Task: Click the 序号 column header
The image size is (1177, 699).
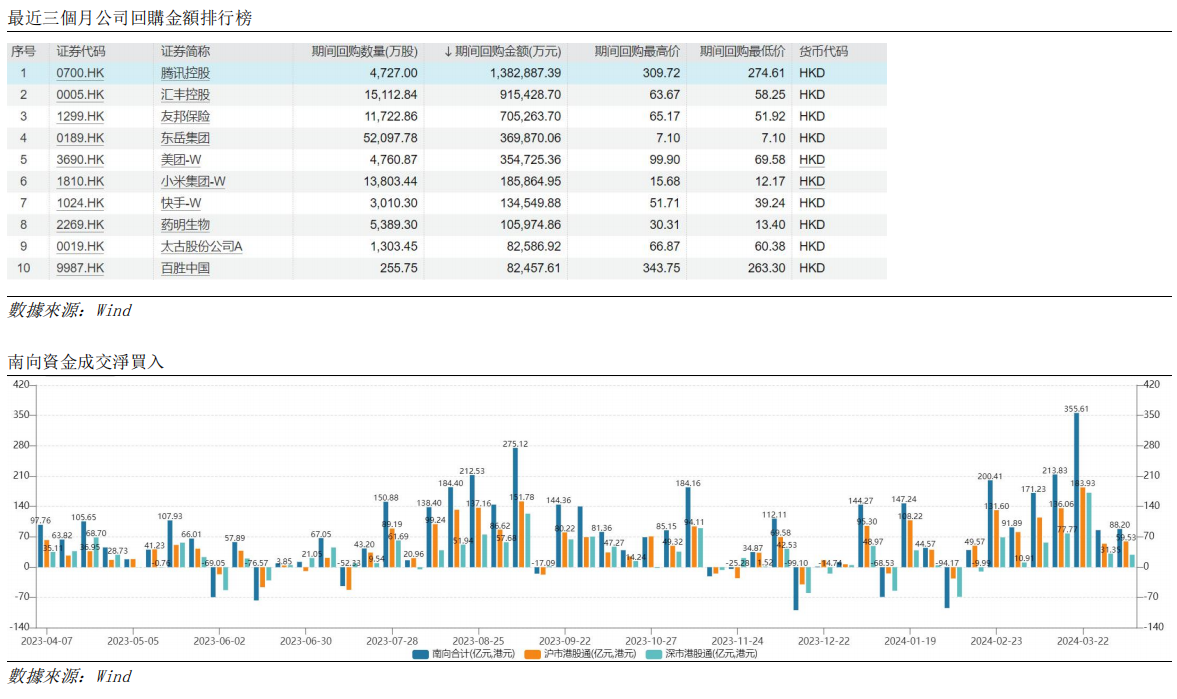Action: pyautogui.click(x=23, y=52)
